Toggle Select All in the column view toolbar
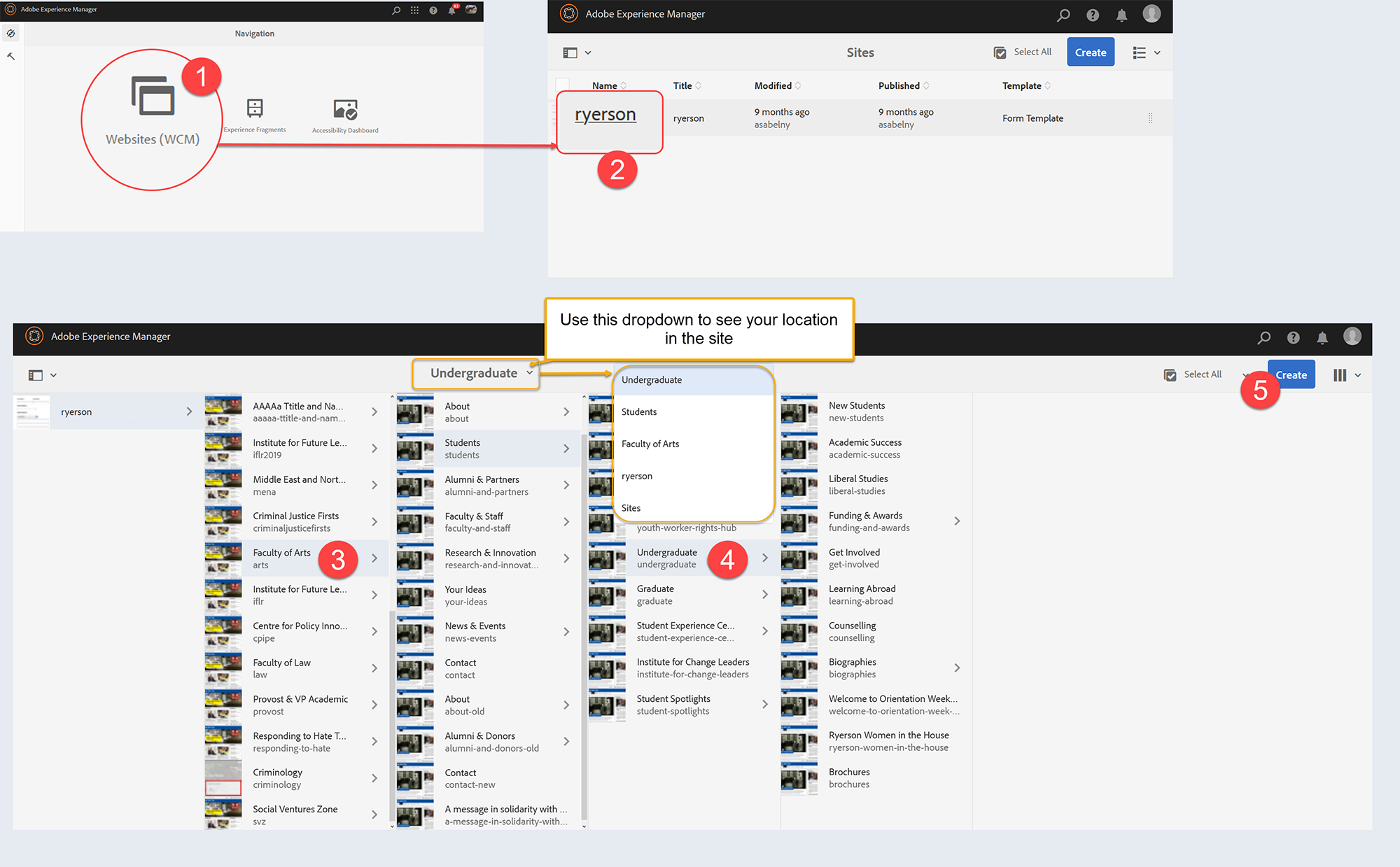 click(x=1170, y=375)
